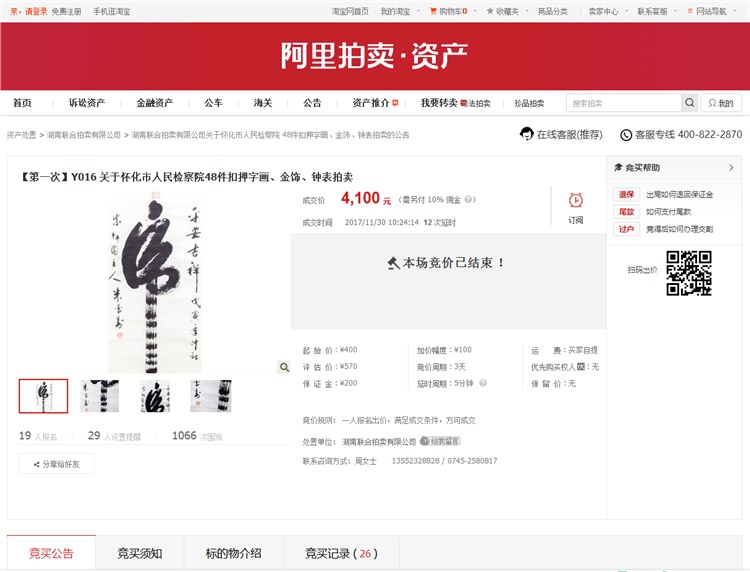Switch to 竞买须知 tab

click(140, 553)
